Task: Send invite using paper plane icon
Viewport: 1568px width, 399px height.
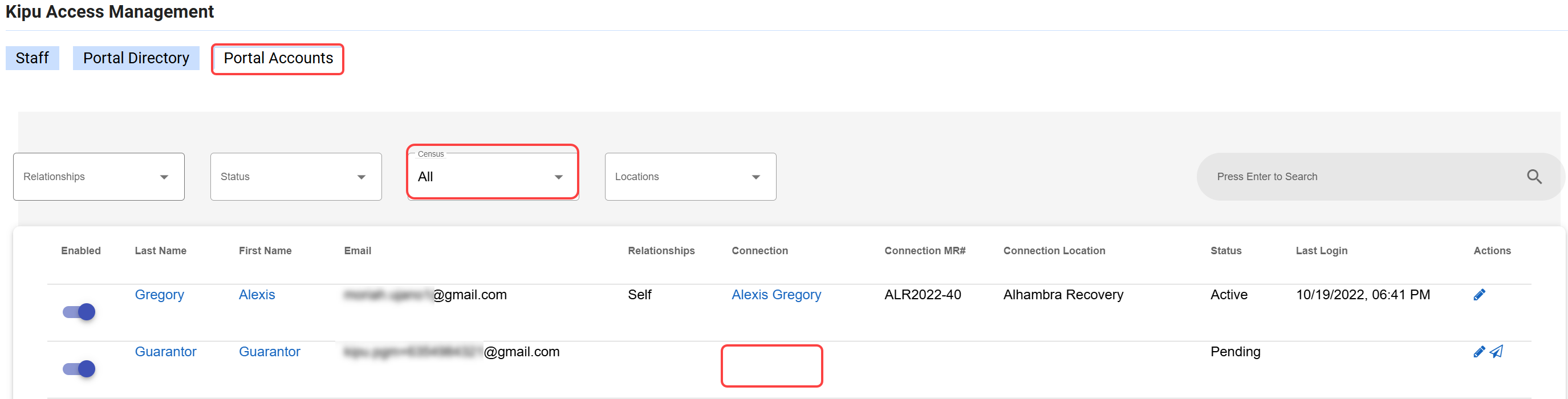Action: point(1497,352)
